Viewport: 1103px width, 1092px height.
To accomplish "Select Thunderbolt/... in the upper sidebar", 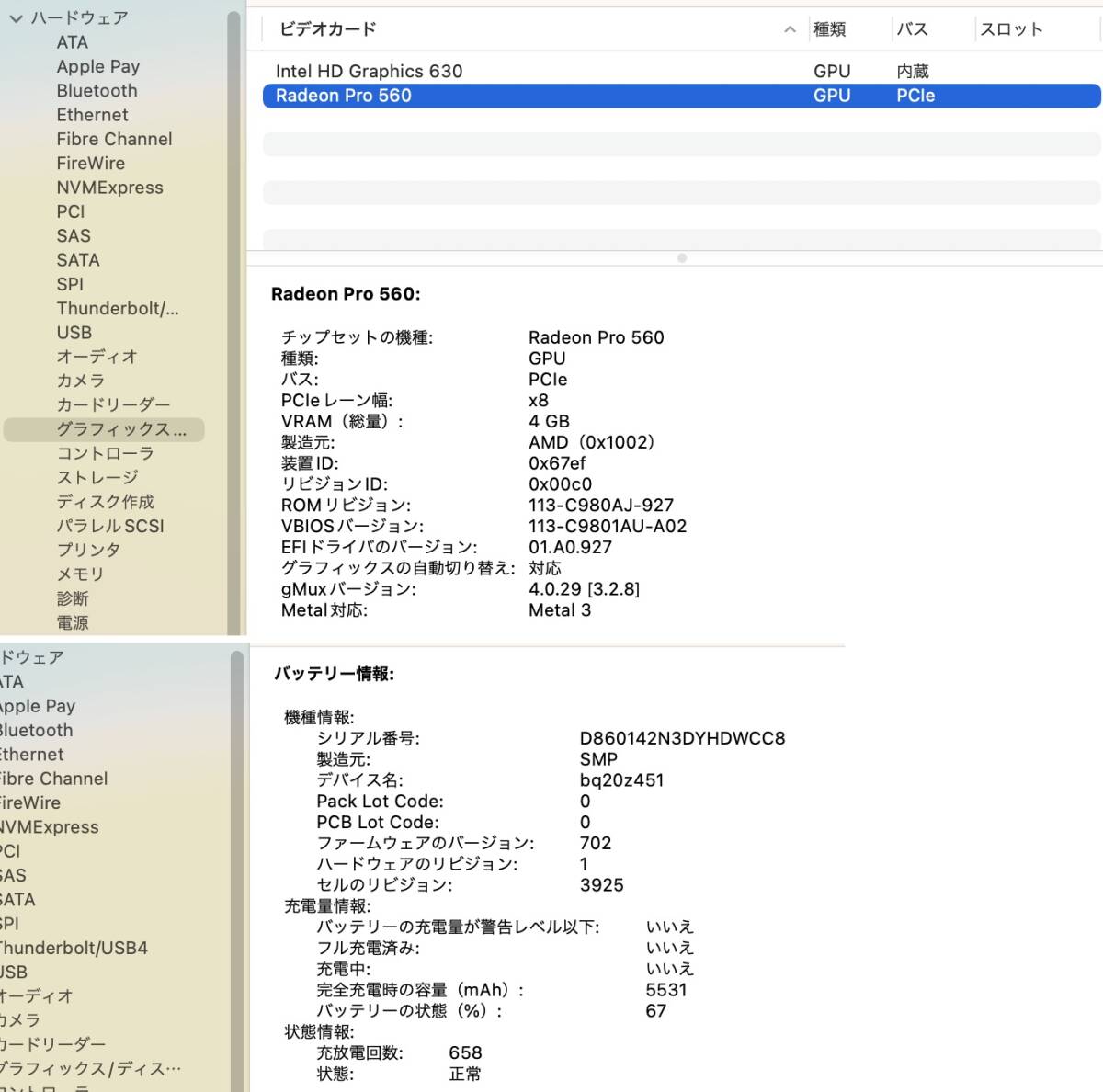I will 118,308.
